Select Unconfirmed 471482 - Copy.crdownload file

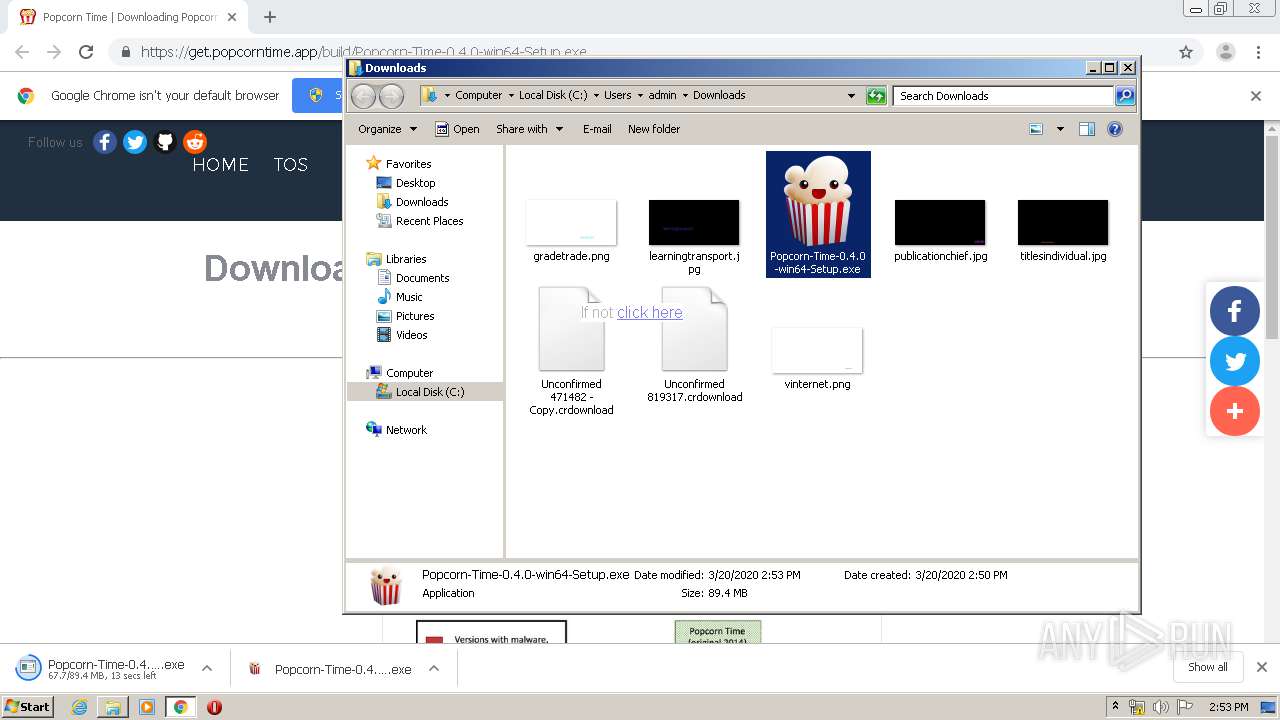coord(571,352)
